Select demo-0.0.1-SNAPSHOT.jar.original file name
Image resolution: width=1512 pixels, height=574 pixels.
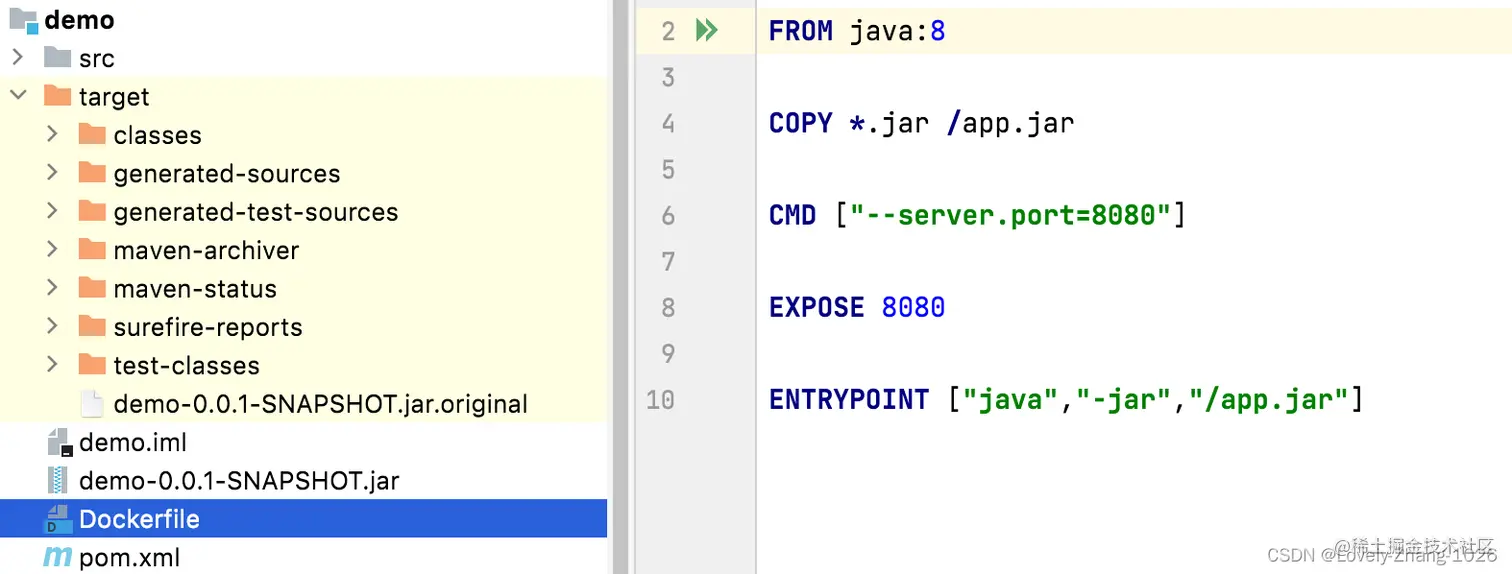coord(320,404)
